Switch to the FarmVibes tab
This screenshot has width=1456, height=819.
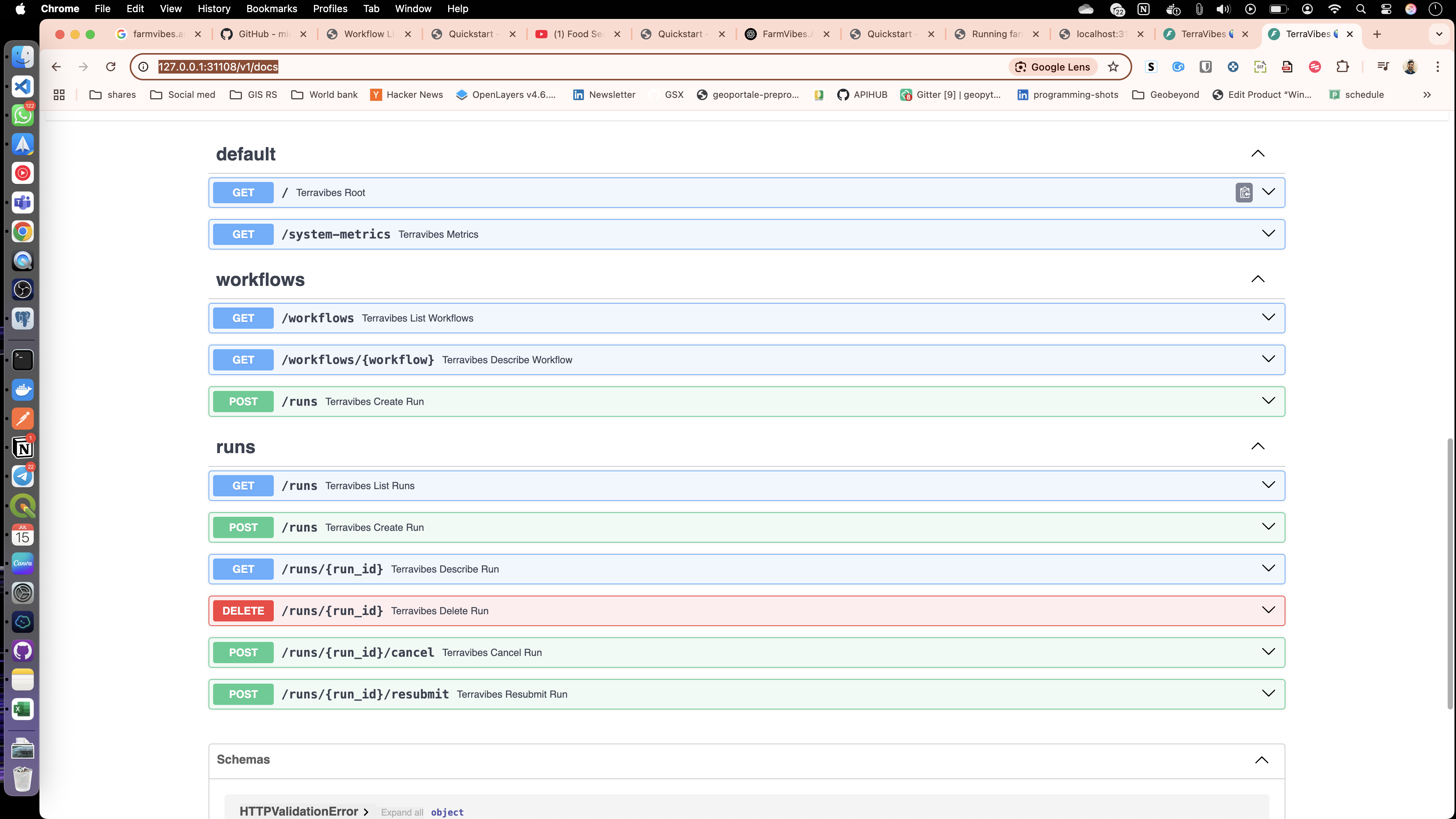click(x=787, y=34)
